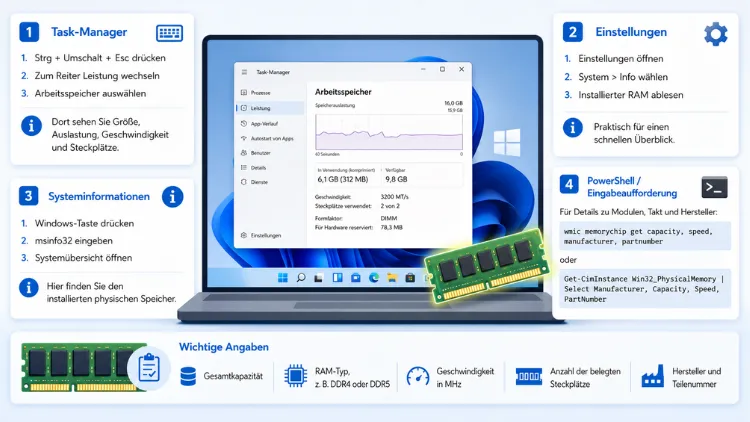
Task: Click the 'DIMM' Formfaktor value
Action: tap(388, 218)
